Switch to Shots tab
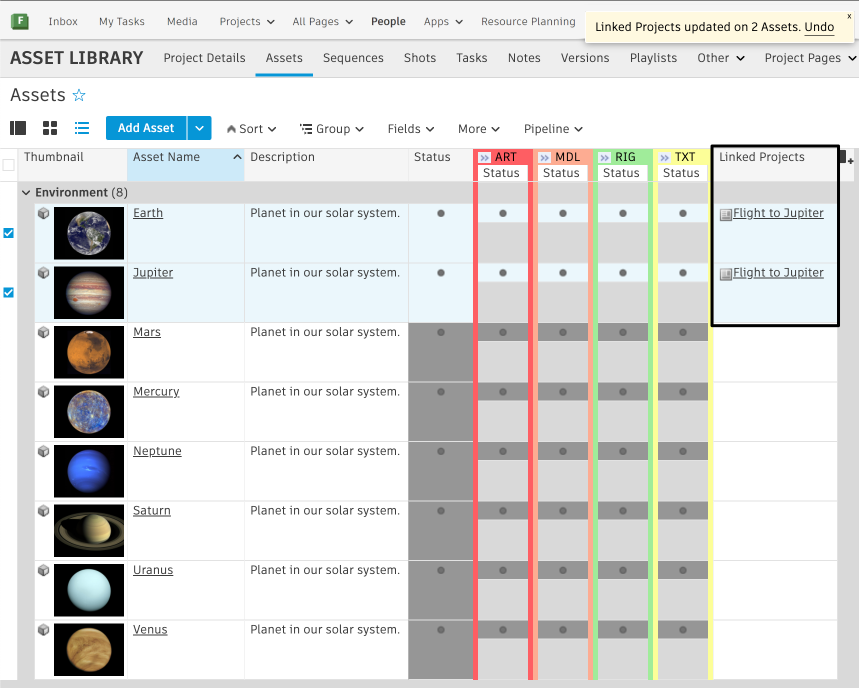859x688 pixels. click(x=420, y=58)
